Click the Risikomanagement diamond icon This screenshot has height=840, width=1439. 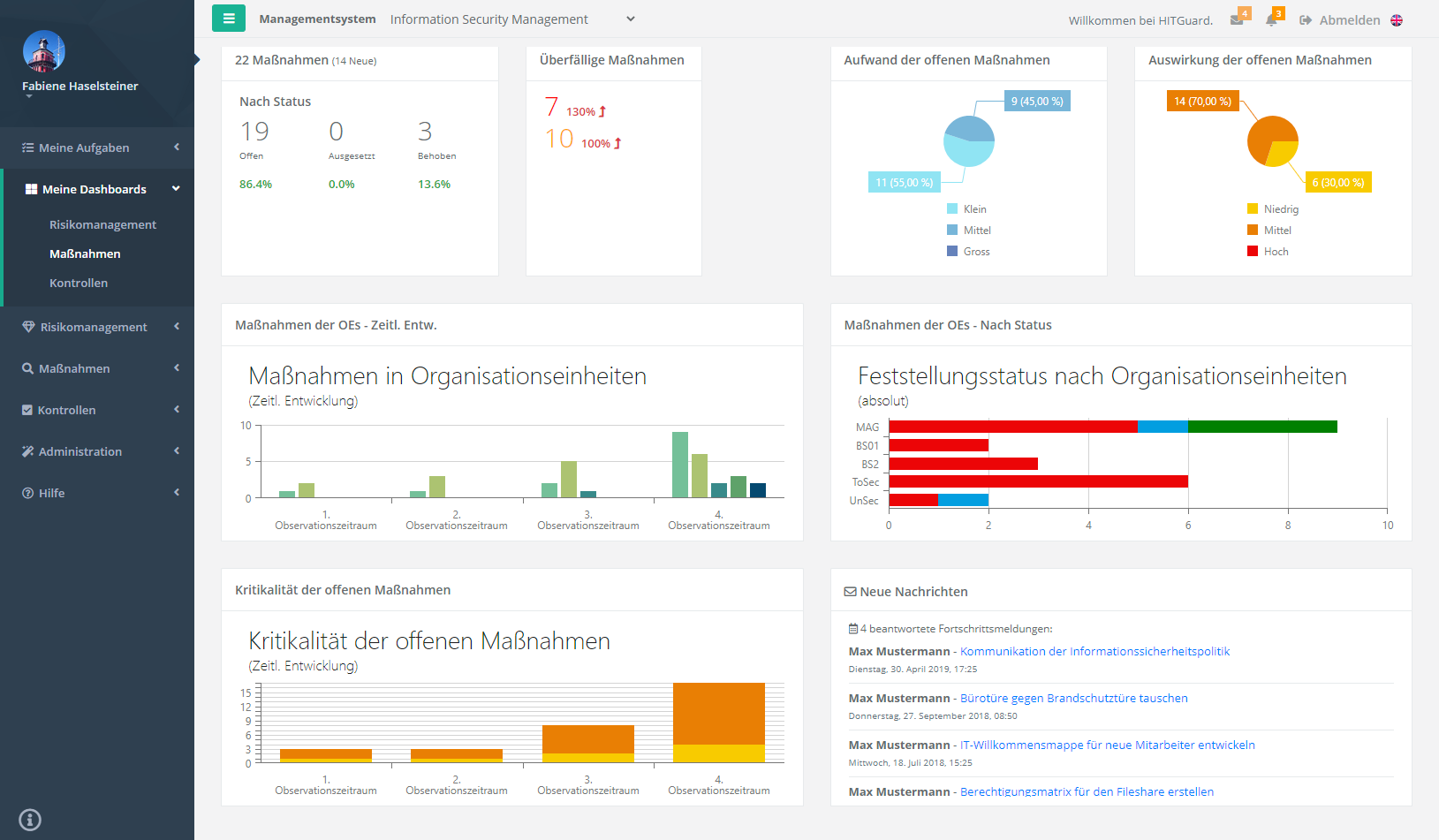(x=28, y=327)
